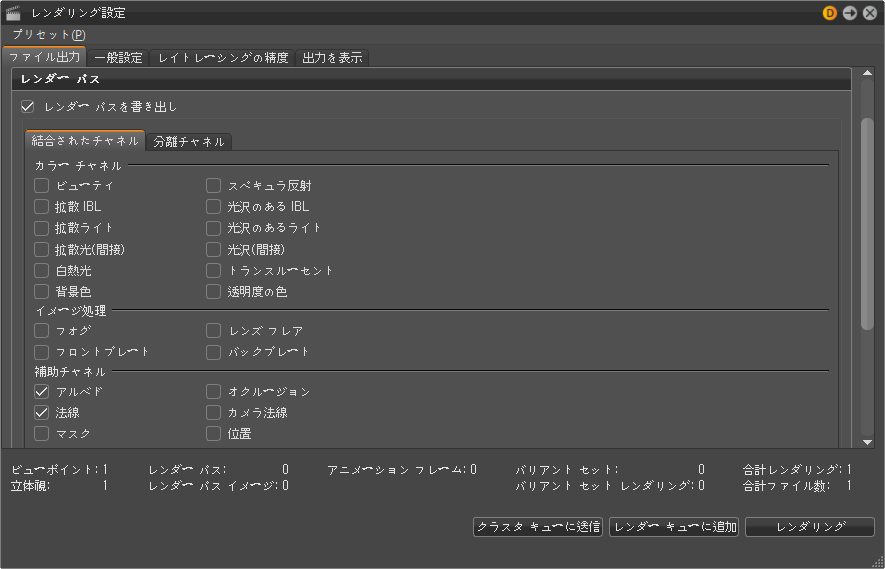Check the スペキュラ反射 option
Screen dimensions: 885x569
(x=213, y=185)
